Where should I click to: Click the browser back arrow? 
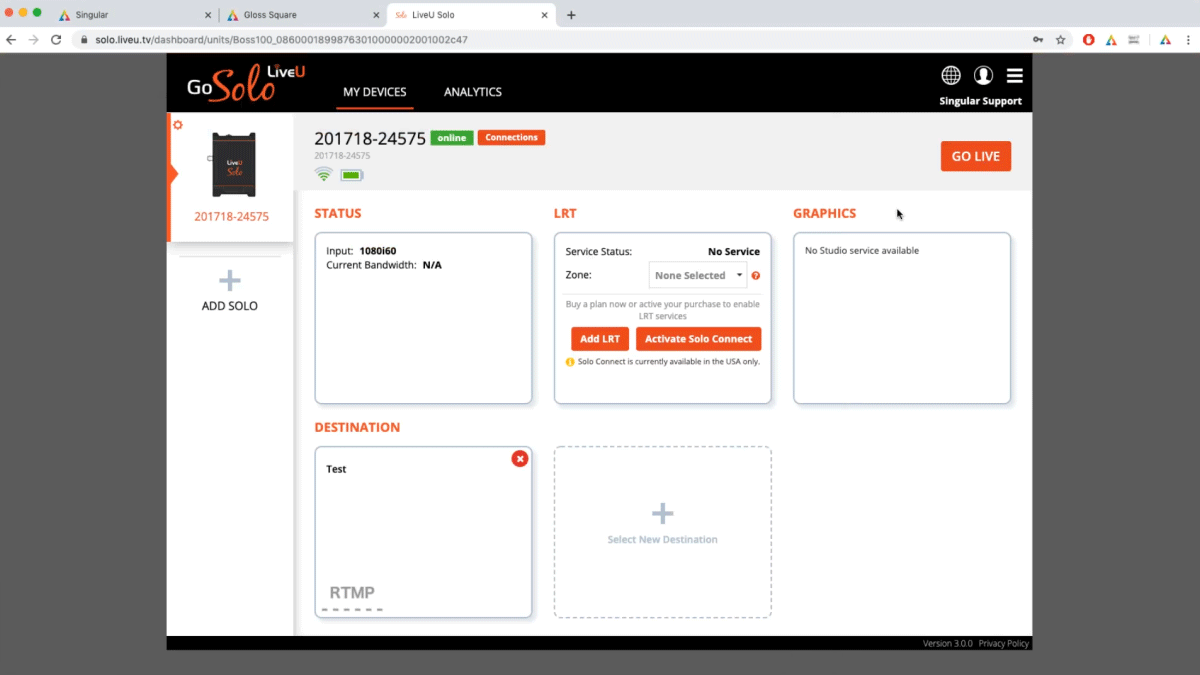11,40
